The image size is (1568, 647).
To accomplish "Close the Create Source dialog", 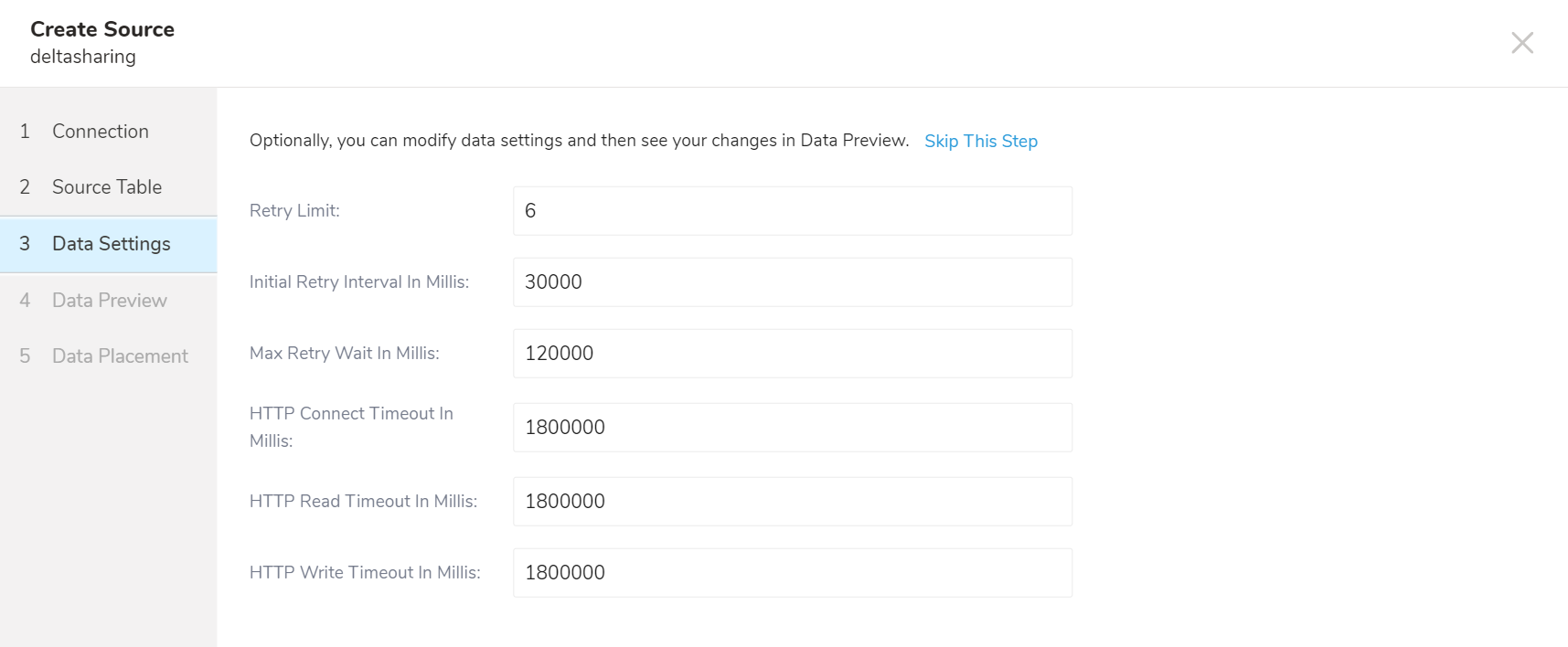I will [1521, 43].
